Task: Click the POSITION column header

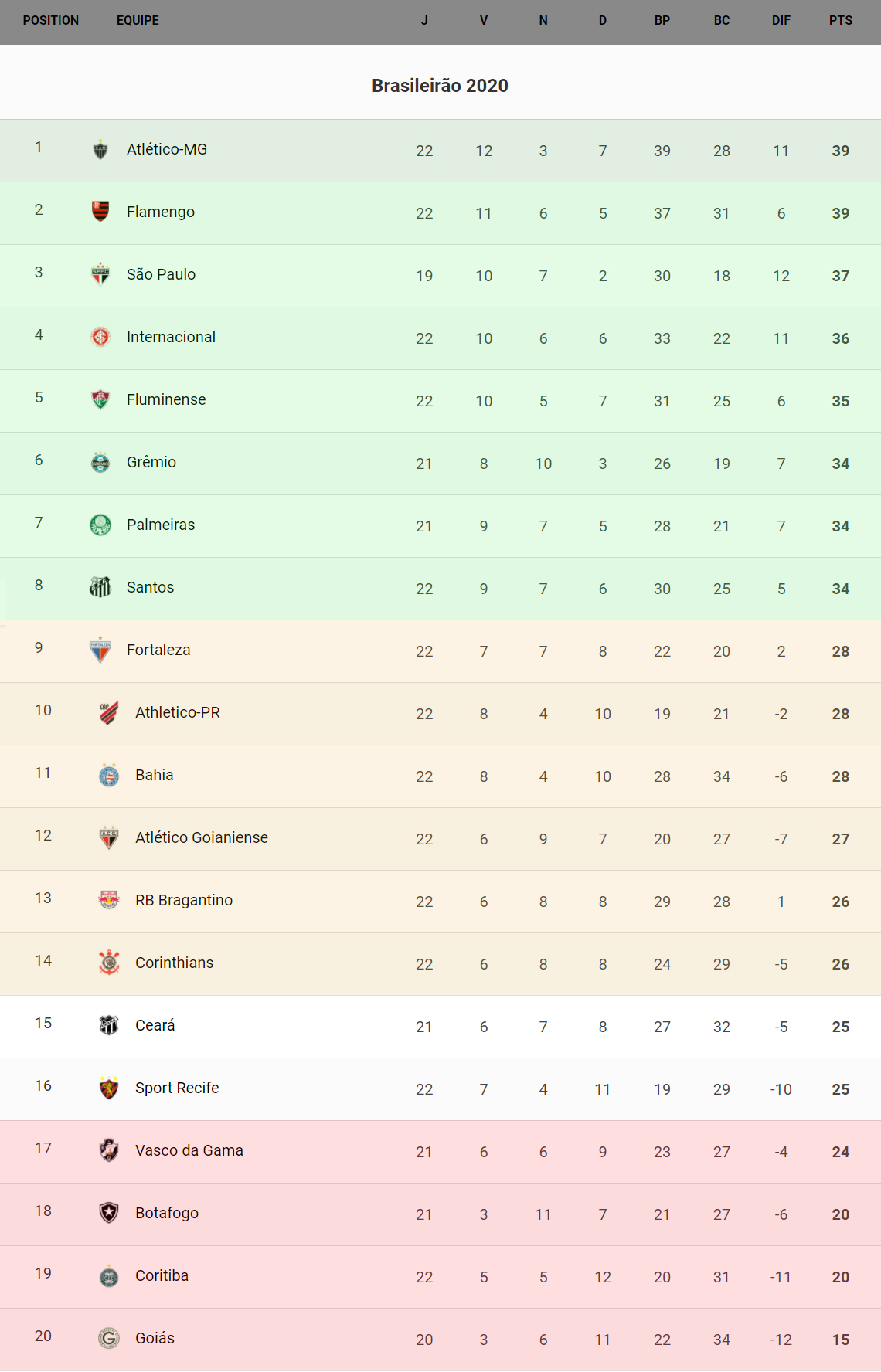Action: (x=51, y=21)
